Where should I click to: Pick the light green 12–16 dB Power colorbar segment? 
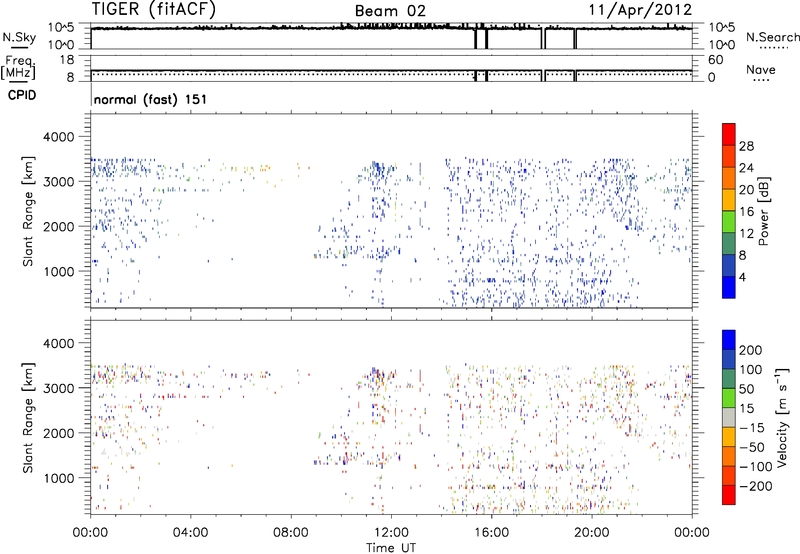pos(729,222)
